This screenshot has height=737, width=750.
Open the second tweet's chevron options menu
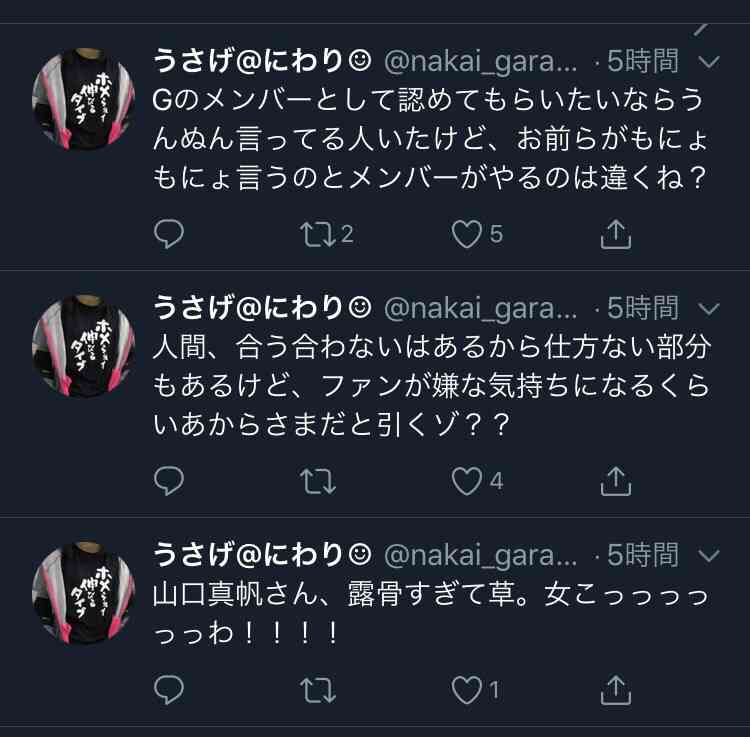coord(709,308)
